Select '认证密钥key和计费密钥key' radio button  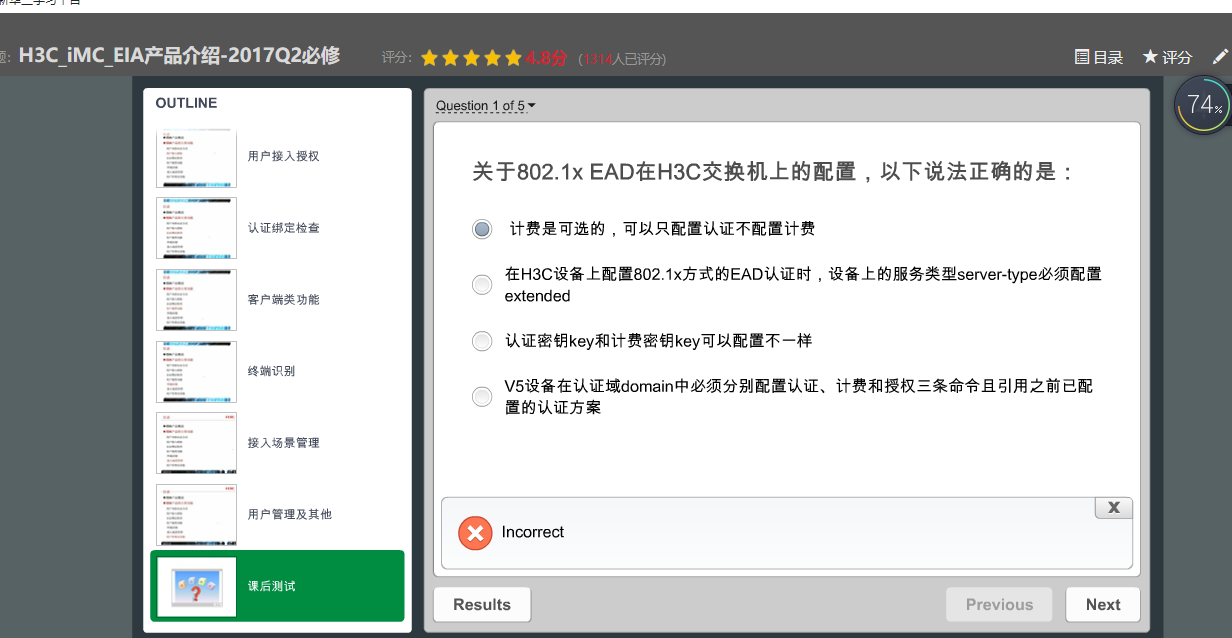click(482, 341)
